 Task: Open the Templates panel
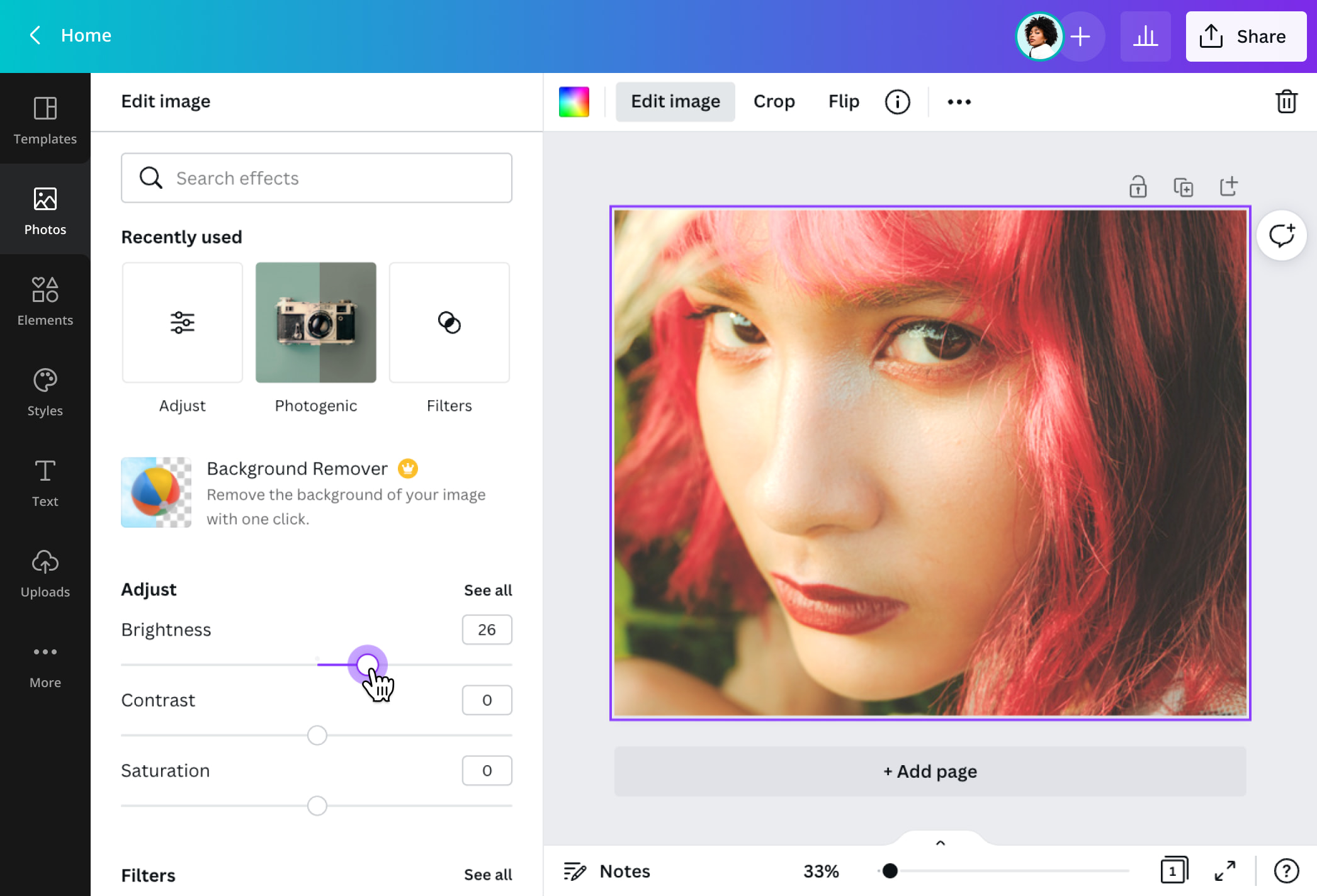(45, 120)
